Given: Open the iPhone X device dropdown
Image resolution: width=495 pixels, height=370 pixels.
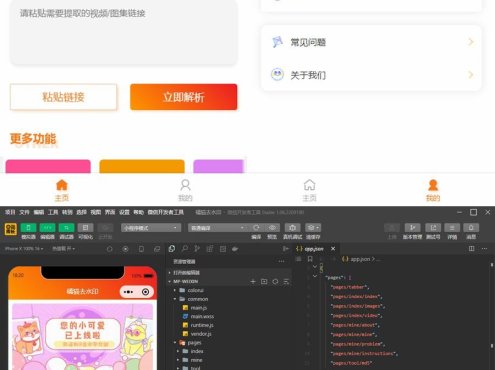Looking at the screenshot, I should pos(24,249).
